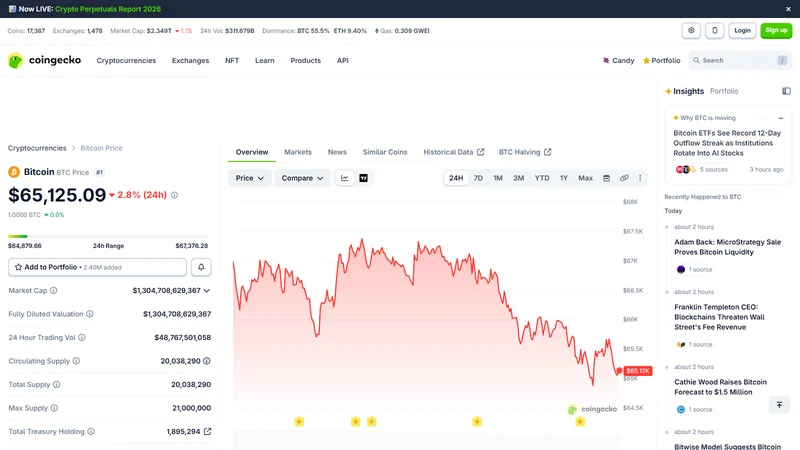
Task: Close the Now LIVE announcement banner
Action: coord(788,9)
